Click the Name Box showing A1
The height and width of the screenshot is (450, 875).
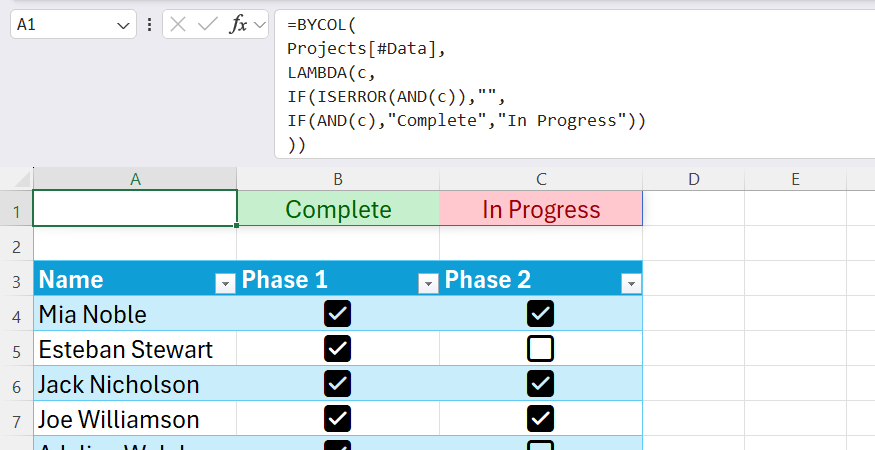pyautogui.click(x=73, y=25)
